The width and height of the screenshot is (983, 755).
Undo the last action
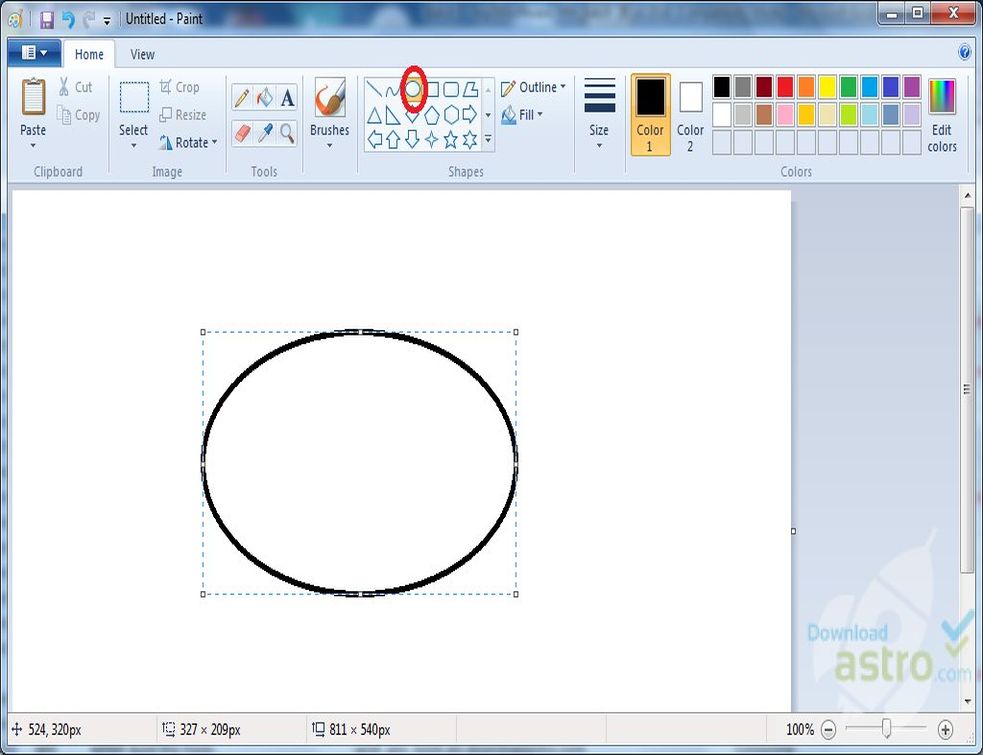click(x=68, y=19)
